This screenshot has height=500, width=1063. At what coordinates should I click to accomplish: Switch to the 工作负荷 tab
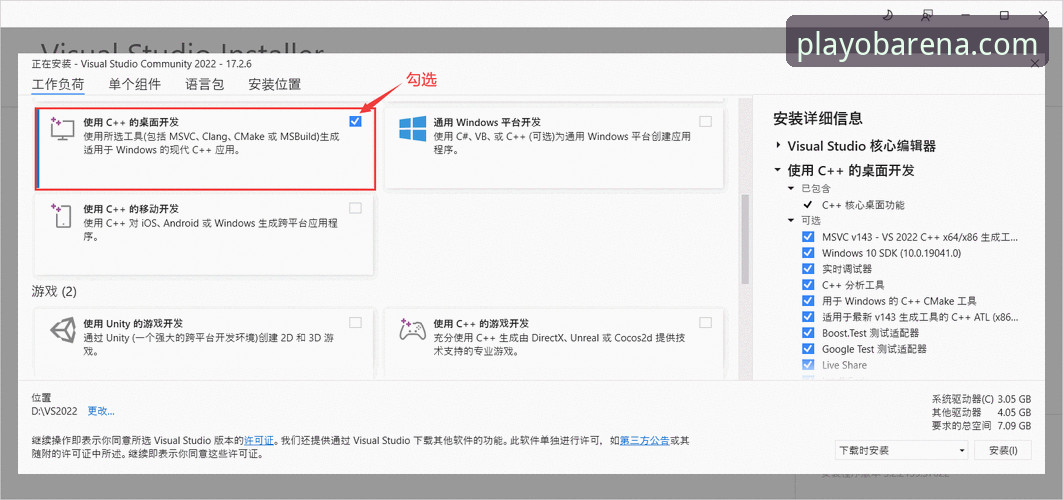58,85
